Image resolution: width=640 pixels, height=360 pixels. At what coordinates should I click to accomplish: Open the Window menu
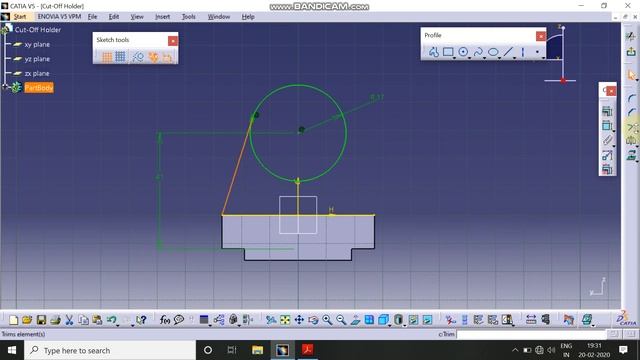click(x=219, y=17)
